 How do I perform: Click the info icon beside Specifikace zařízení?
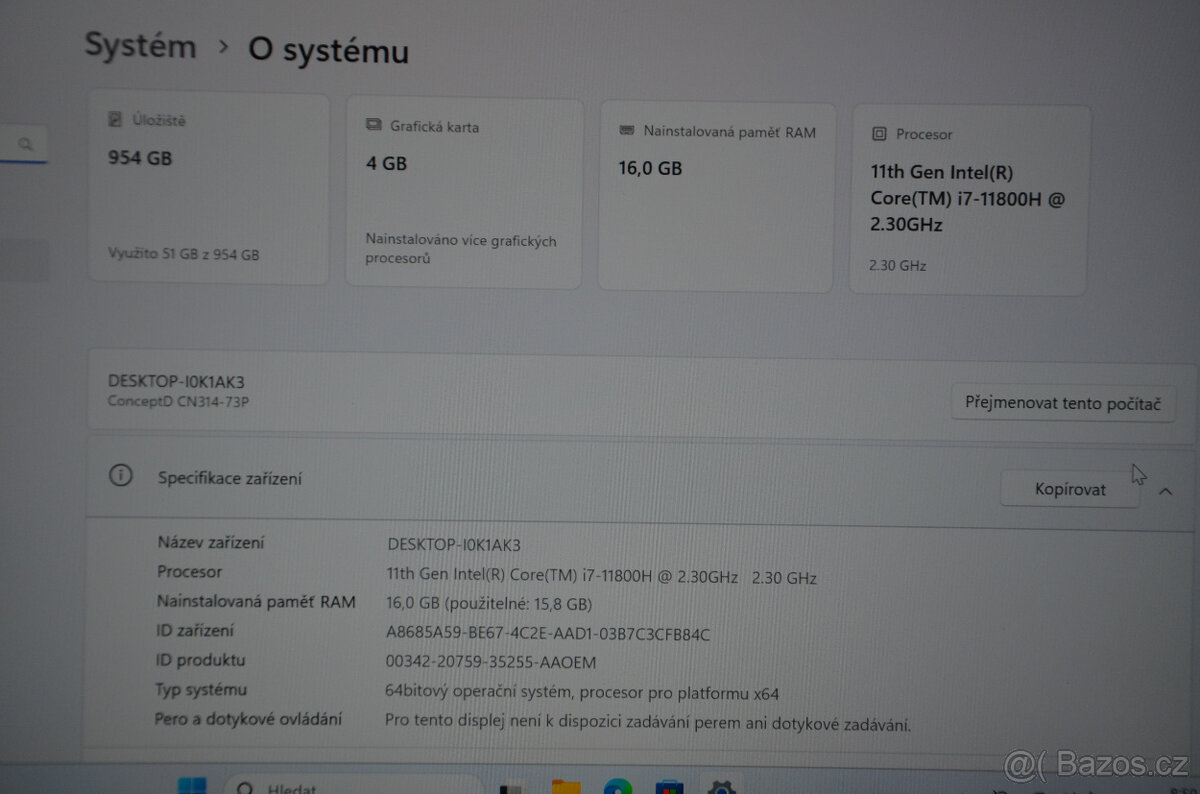[121, 477]
